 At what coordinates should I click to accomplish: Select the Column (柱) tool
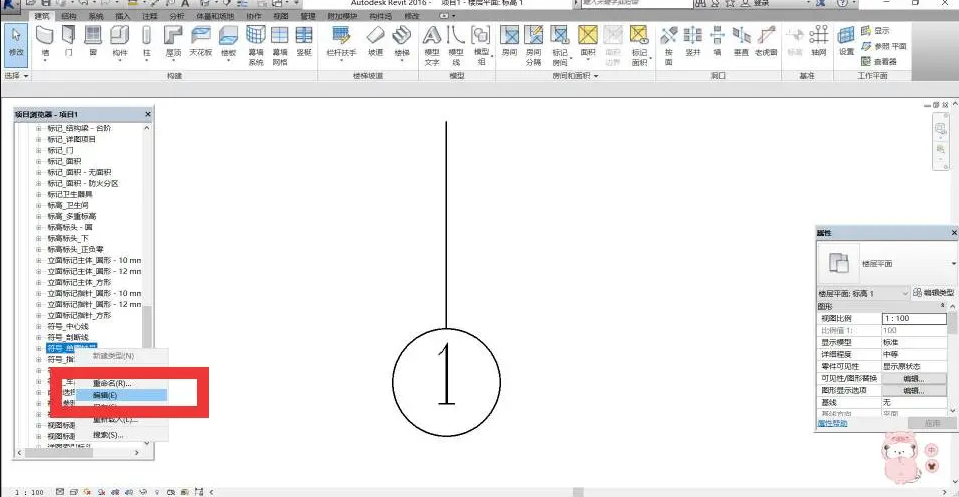pyautogui.click(x=147, y=42)
